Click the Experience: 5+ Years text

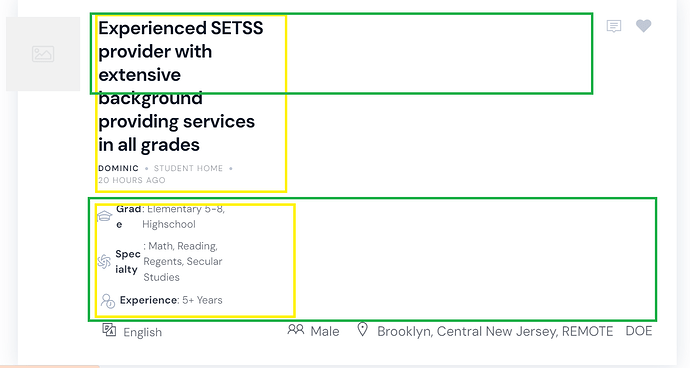(171, 300)
